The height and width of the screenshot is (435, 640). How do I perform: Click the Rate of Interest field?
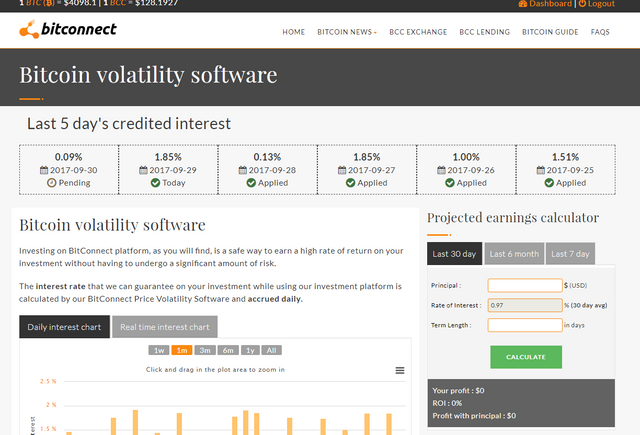pos(525,305)
